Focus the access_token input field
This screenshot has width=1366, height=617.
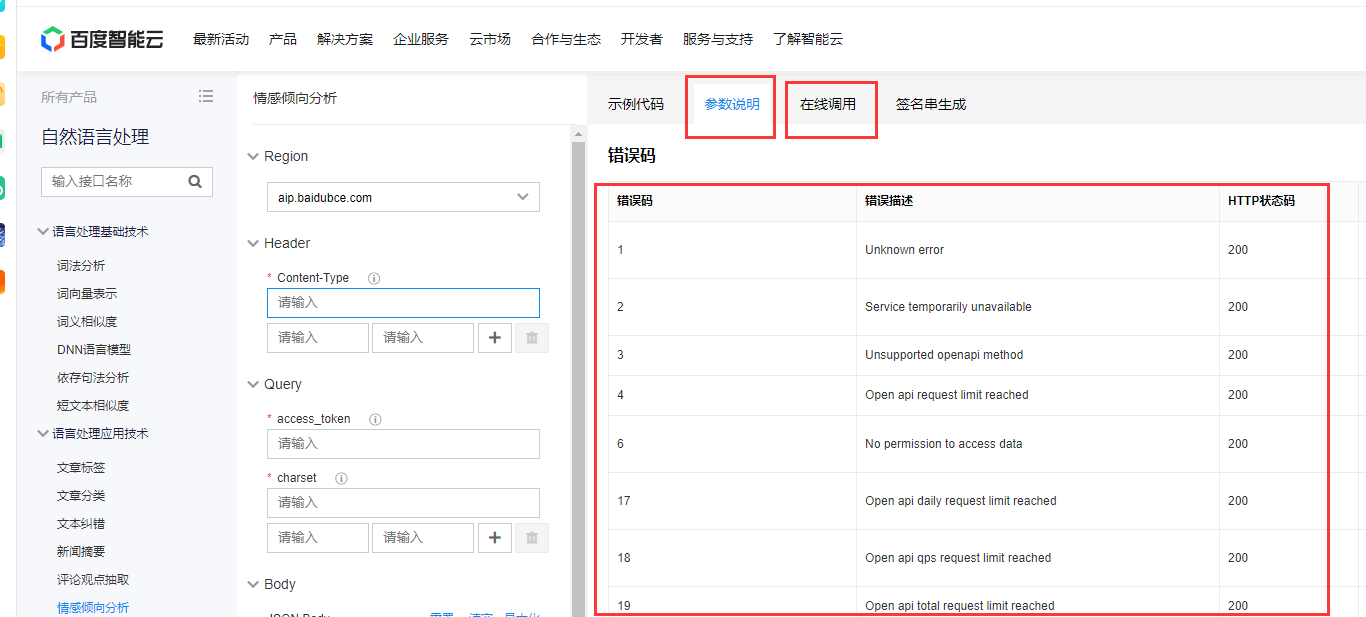(x=403, y=444)
